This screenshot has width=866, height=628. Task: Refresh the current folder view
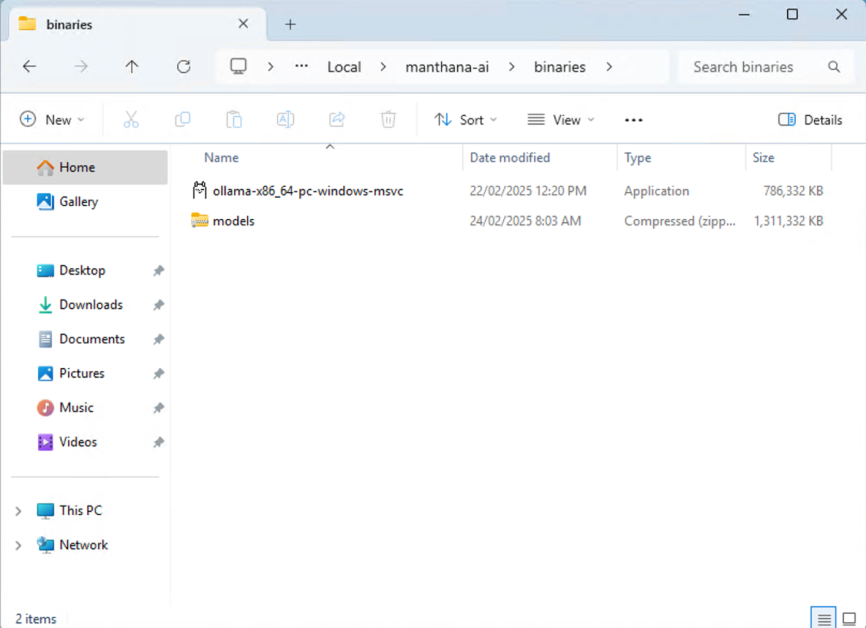(x=183, y=67)
